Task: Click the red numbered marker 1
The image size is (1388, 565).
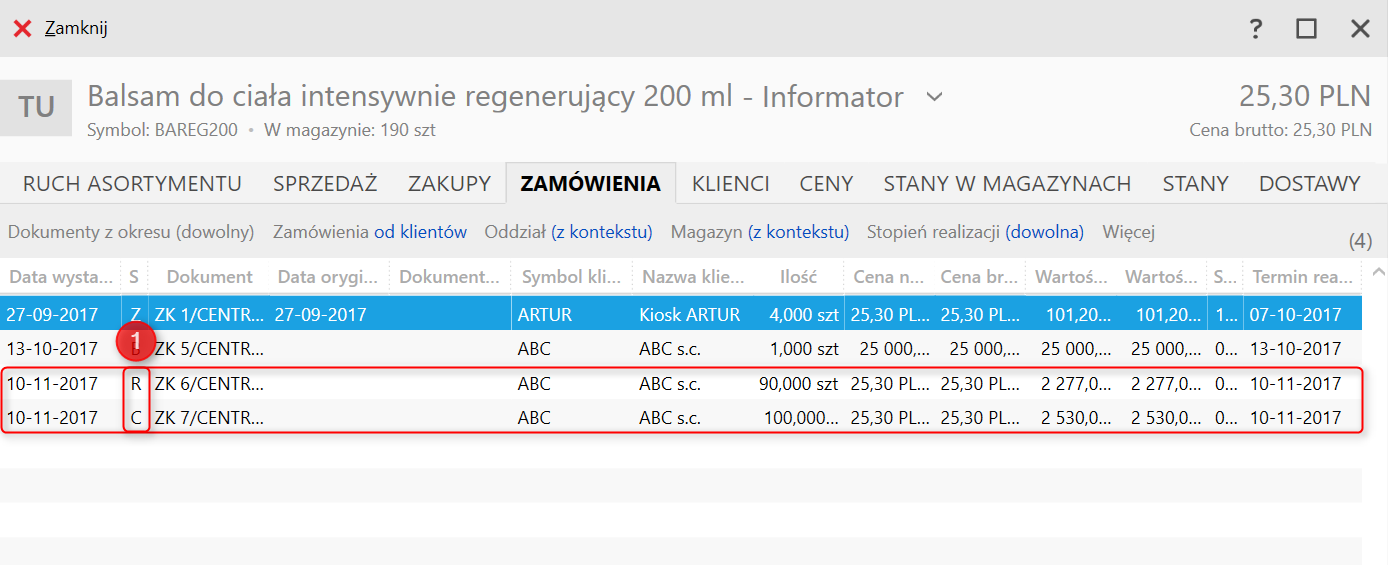Action: [x=137, y=344]
